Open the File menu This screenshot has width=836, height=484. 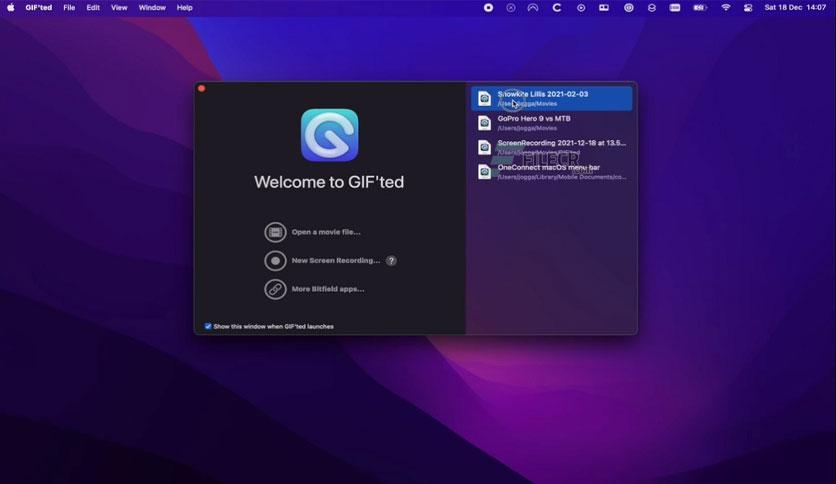[x=69, y=7]
